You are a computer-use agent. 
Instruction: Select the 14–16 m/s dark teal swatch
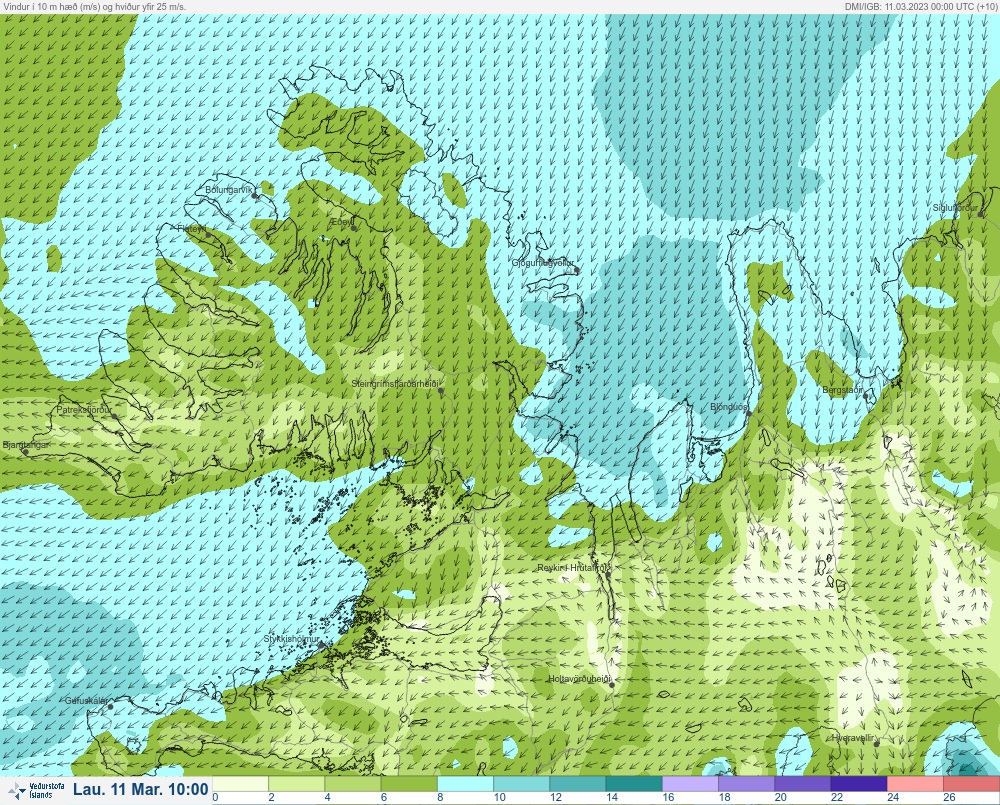pos(634,783)
